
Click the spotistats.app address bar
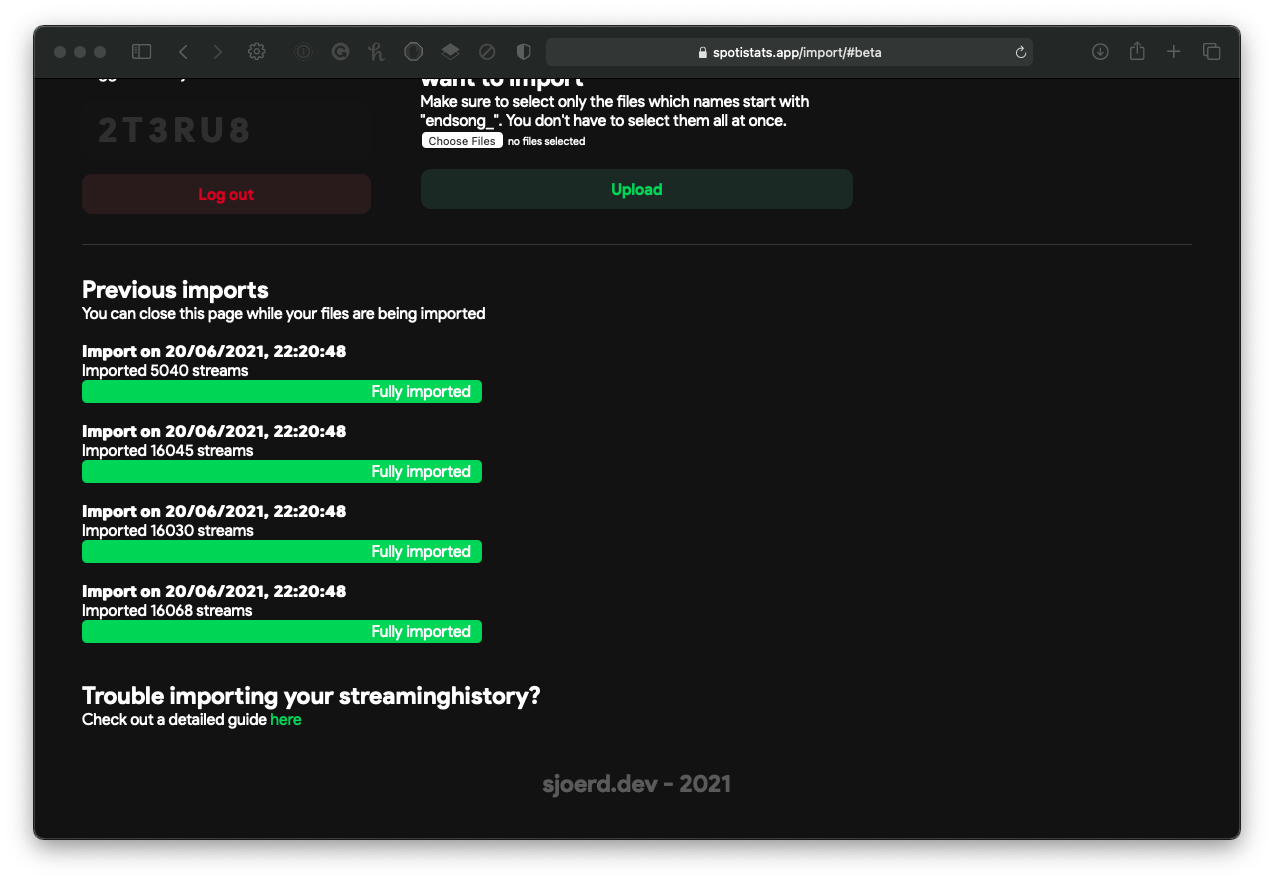click(789, 52)
